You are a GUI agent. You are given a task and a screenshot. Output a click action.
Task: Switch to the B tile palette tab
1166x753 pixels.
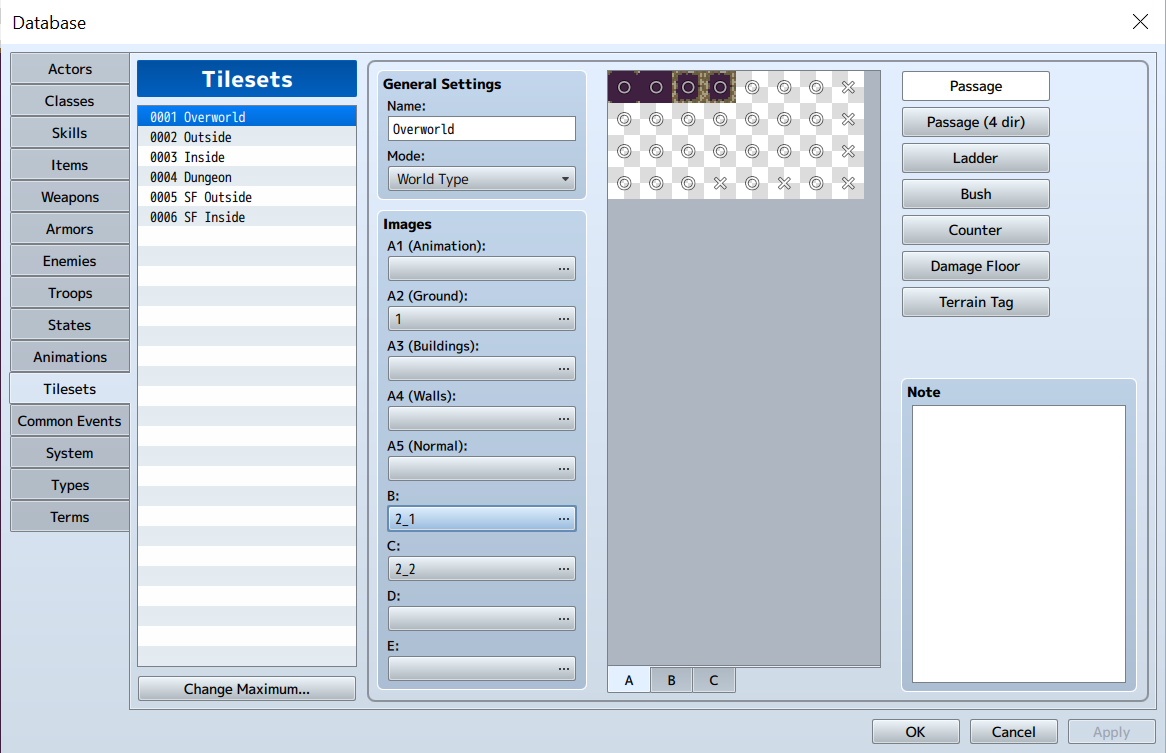(x=671, y=679)
